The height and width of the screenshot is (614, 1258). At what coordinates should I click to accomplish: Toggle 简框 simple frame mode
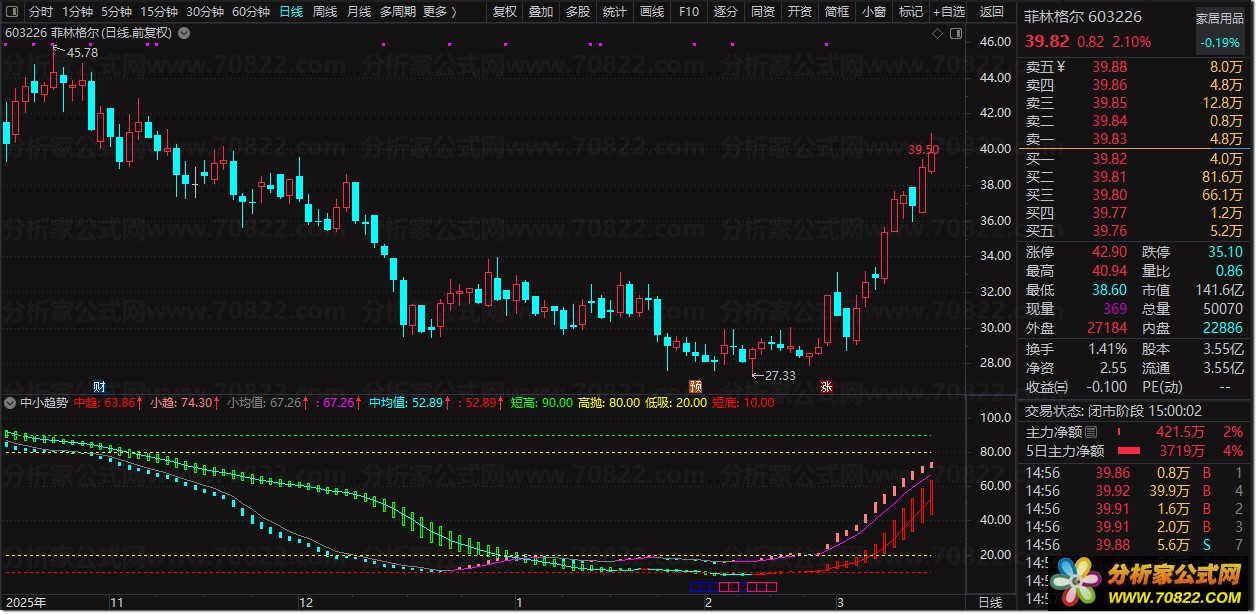836,12
